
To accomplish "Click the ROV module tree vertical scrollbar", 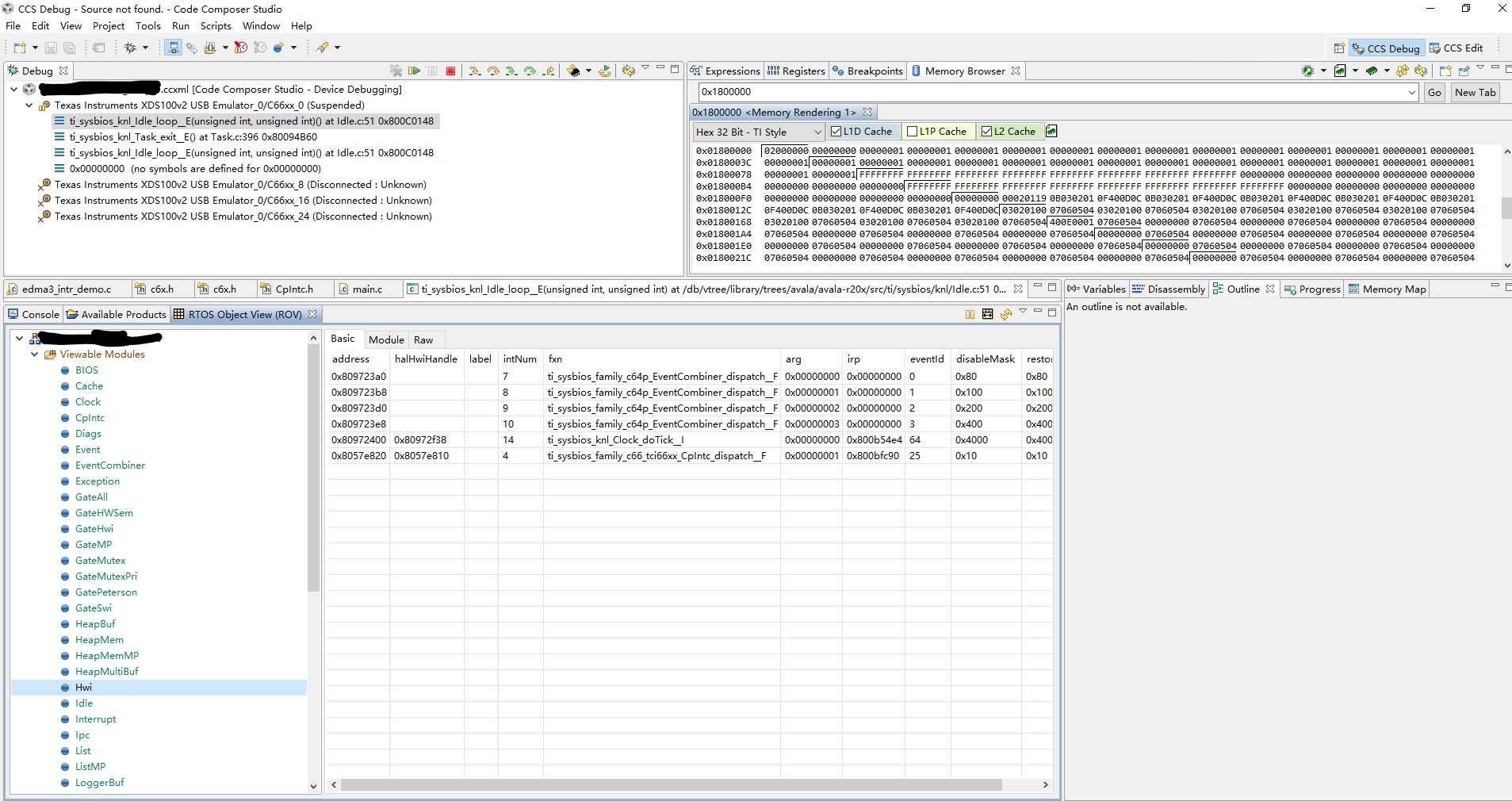I will point(313,468).
